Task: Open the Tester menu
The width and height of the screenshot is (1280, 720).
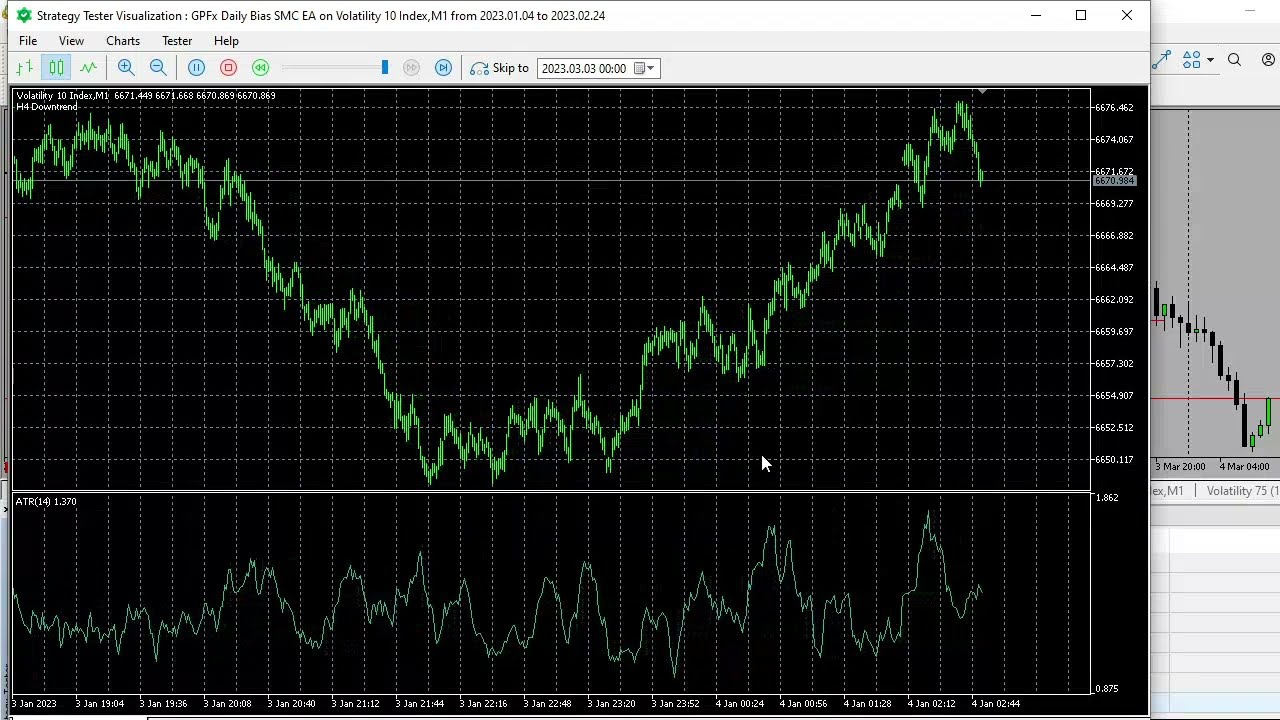Action: click(177, 41)
